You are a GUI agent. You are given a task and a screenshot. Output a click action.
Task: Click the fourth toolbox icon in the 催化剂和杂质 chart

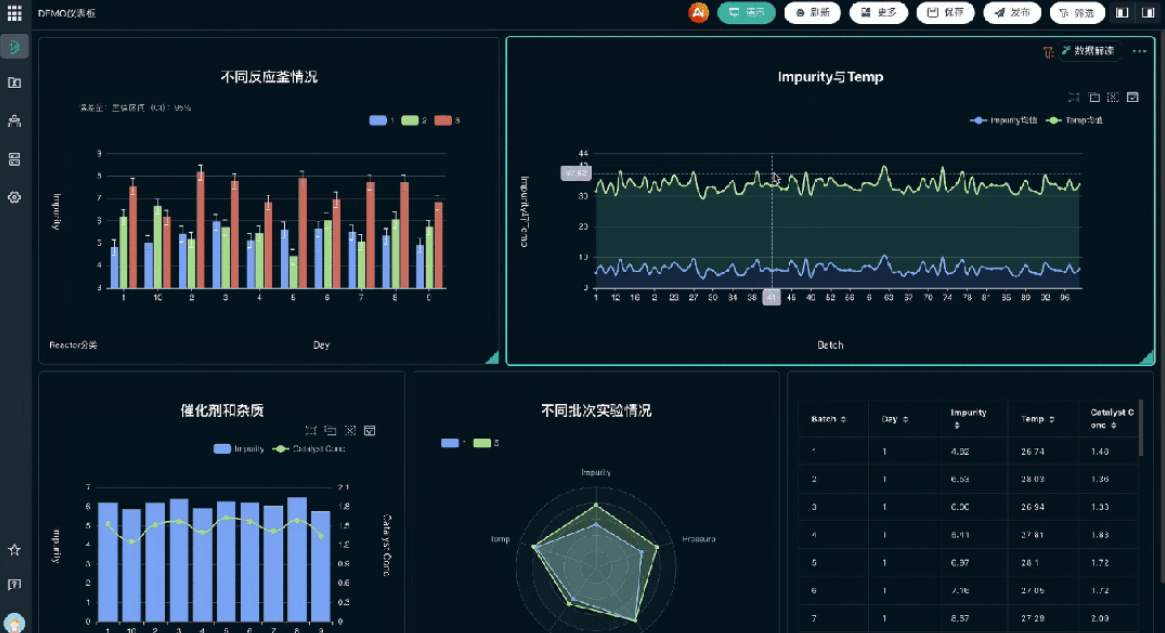[370, 430]
